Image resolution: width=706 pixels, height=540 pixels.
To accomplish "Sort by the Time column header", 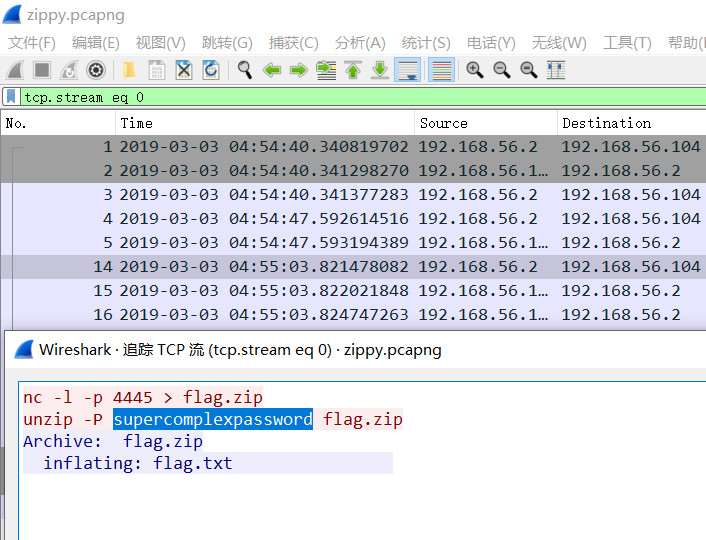I will [265, 123].
